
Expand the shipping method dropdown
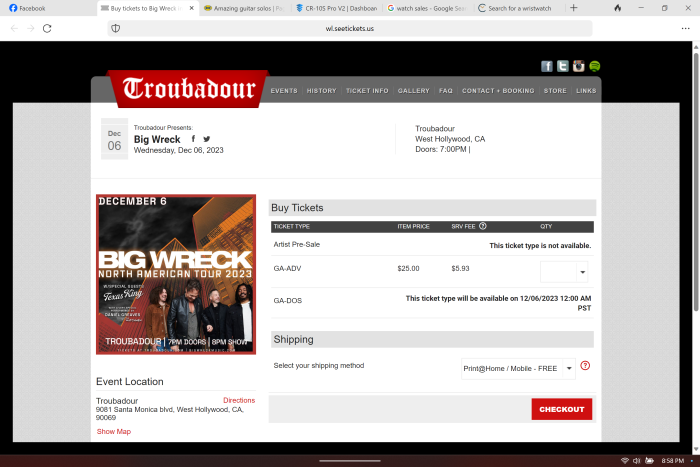(518, 368)
